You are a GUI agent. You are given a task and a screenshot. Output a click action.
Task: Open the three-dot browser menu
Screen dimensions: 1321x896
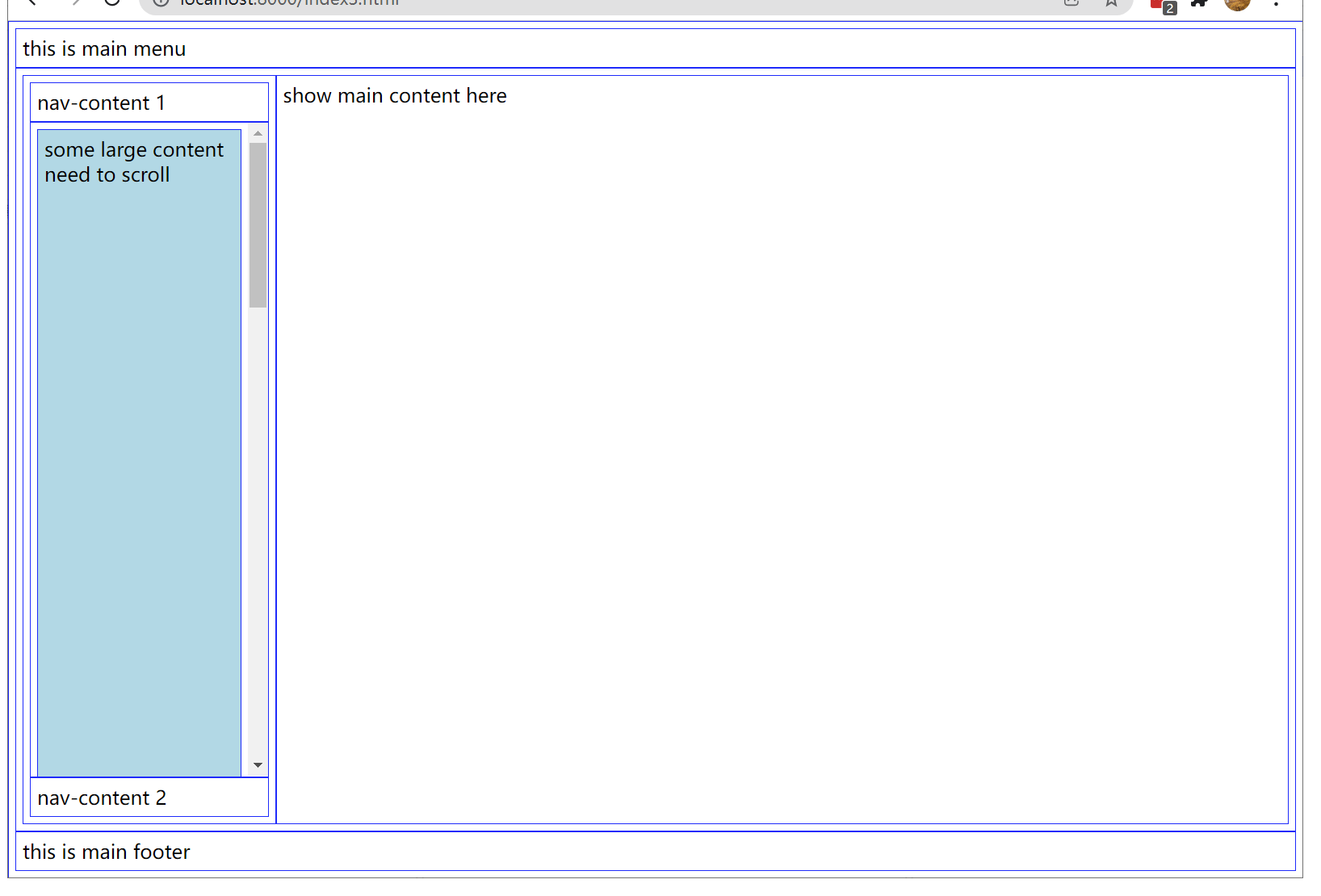point(1276,4)
